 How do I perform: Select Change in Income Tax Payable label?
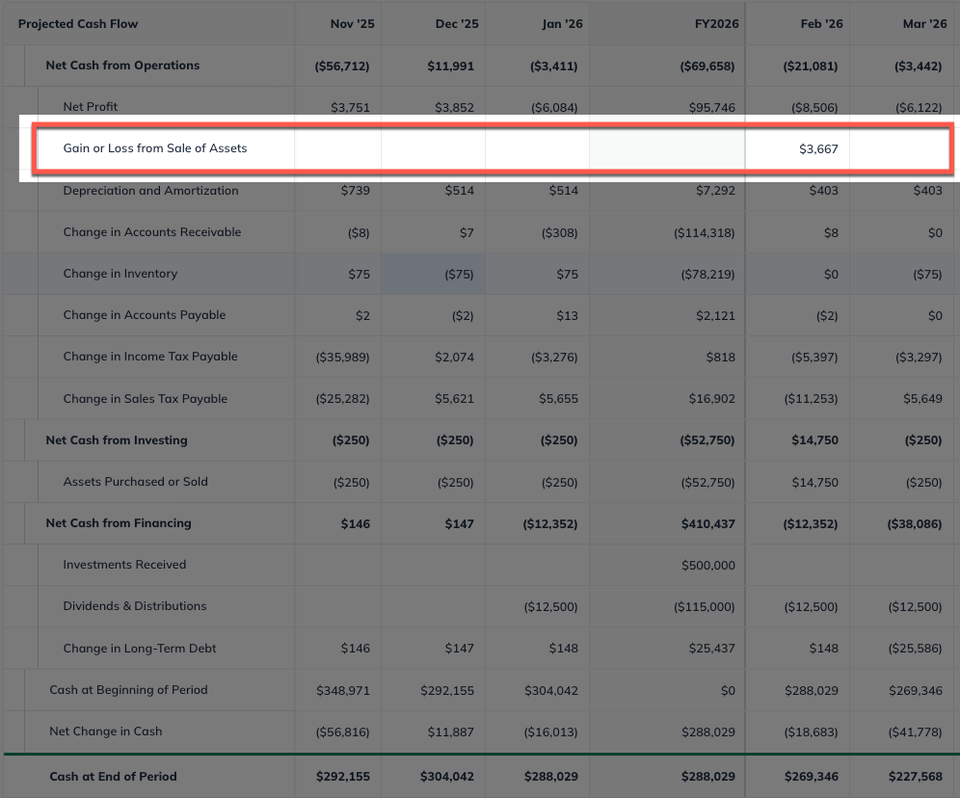(150, 356)
